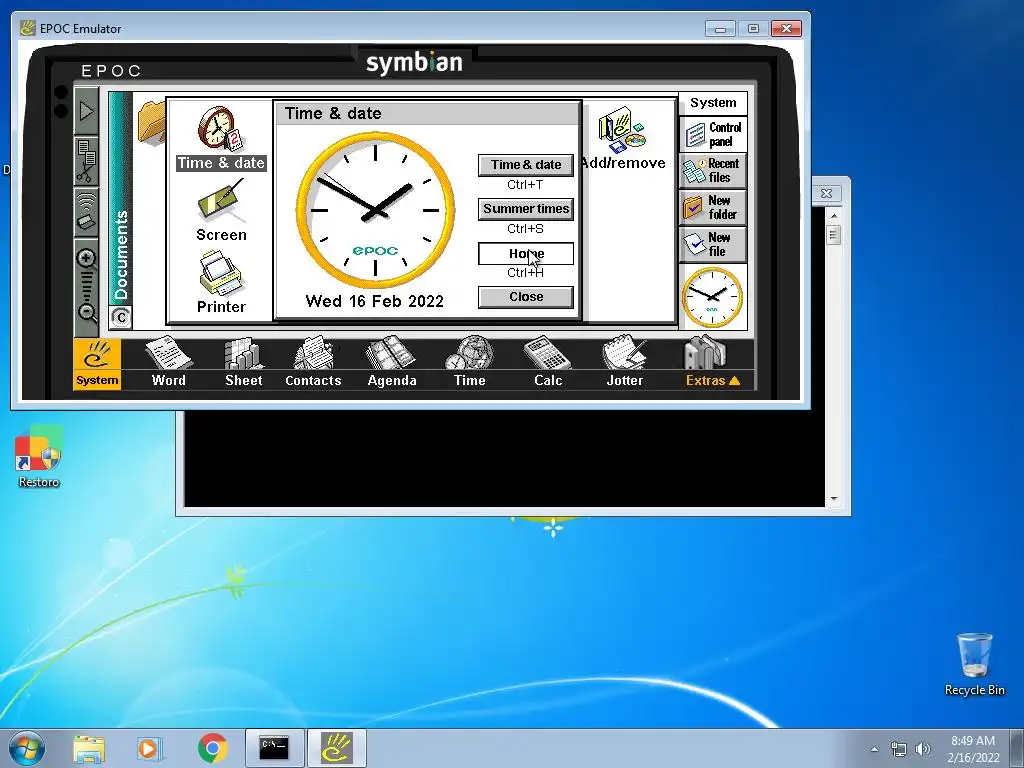Open the Restoro desktop shortcut

coord(39,457)
